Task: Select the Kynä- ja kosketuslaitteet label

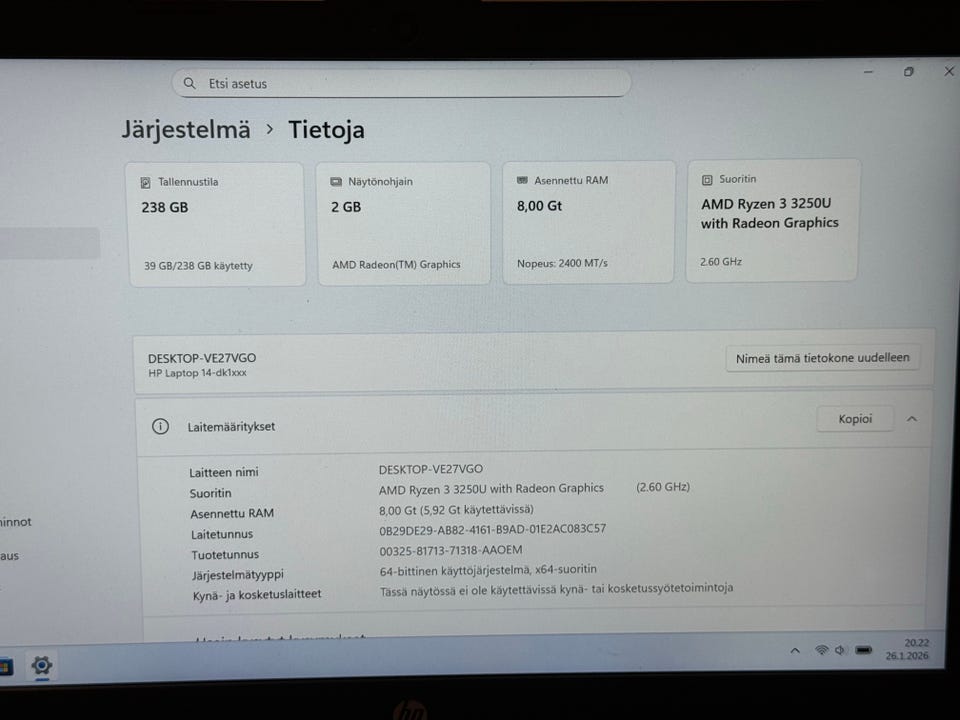Action: point(257,594)
